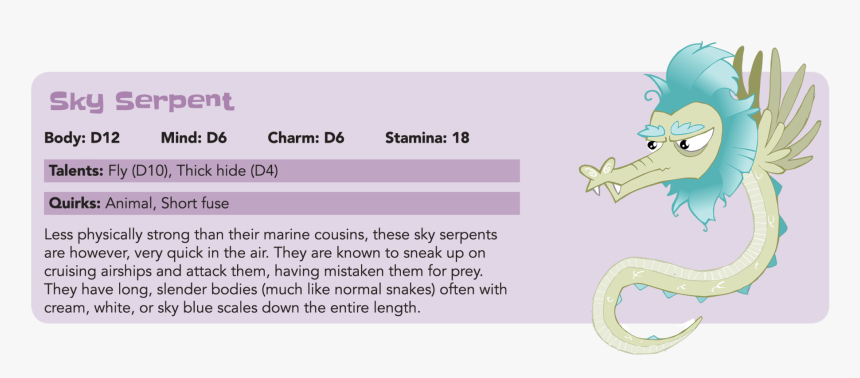
Task: Click the Stamina: 18 stat
Action: click(427, 138)
